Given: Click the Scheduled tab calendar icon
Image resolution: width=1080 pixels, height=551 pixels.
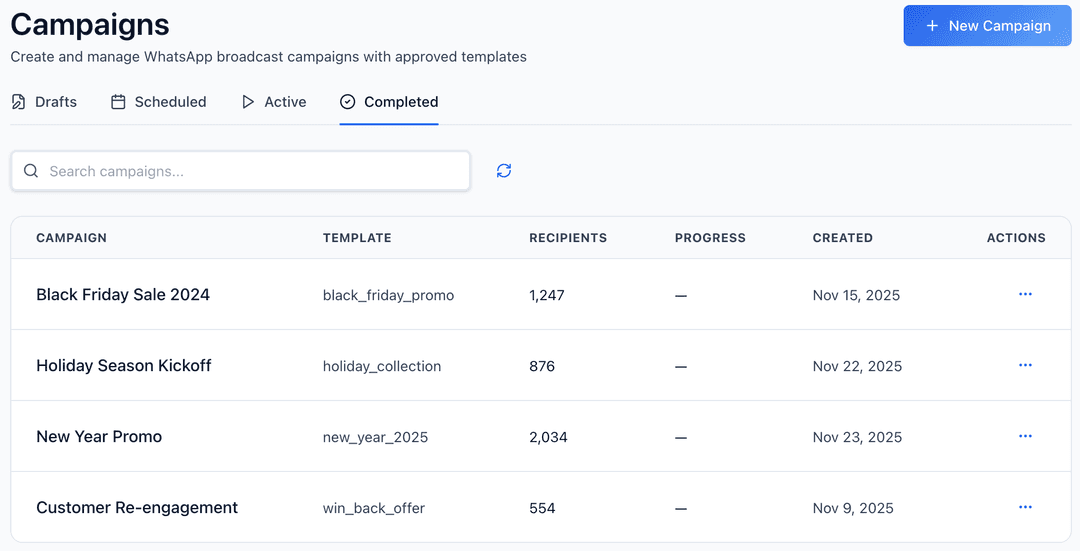Looking at the screenshot, I should [x=118, y=102].
